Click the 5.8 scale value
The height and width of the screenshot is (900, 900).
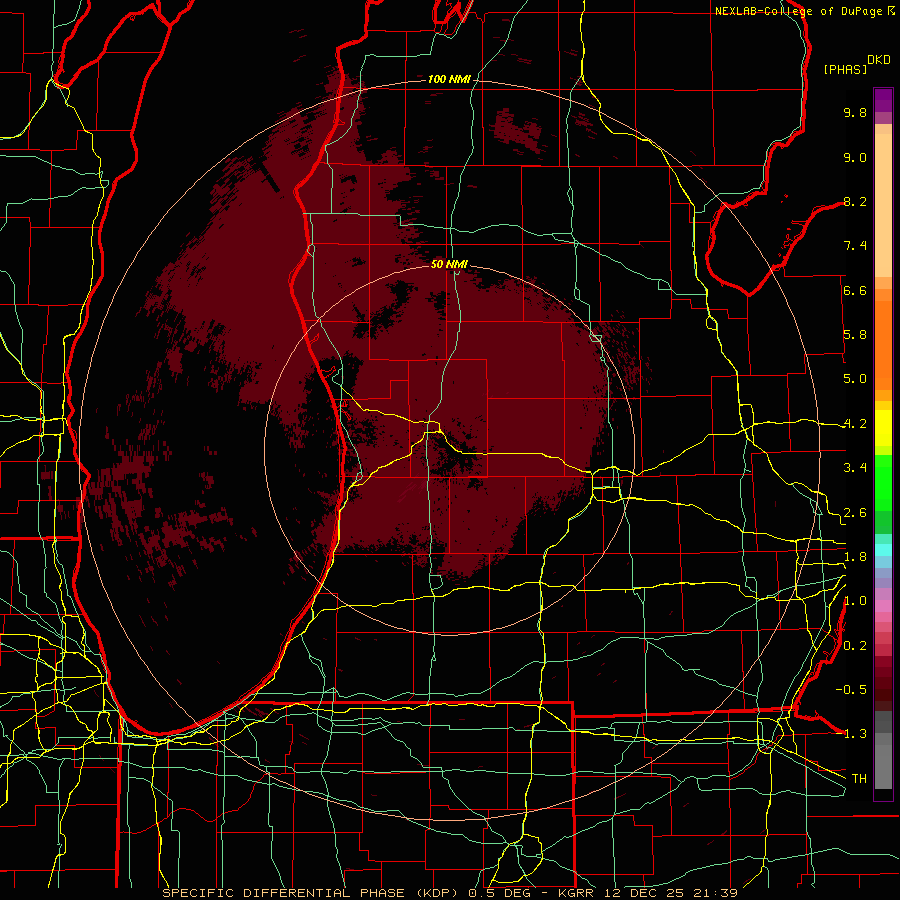click(855, 335)
